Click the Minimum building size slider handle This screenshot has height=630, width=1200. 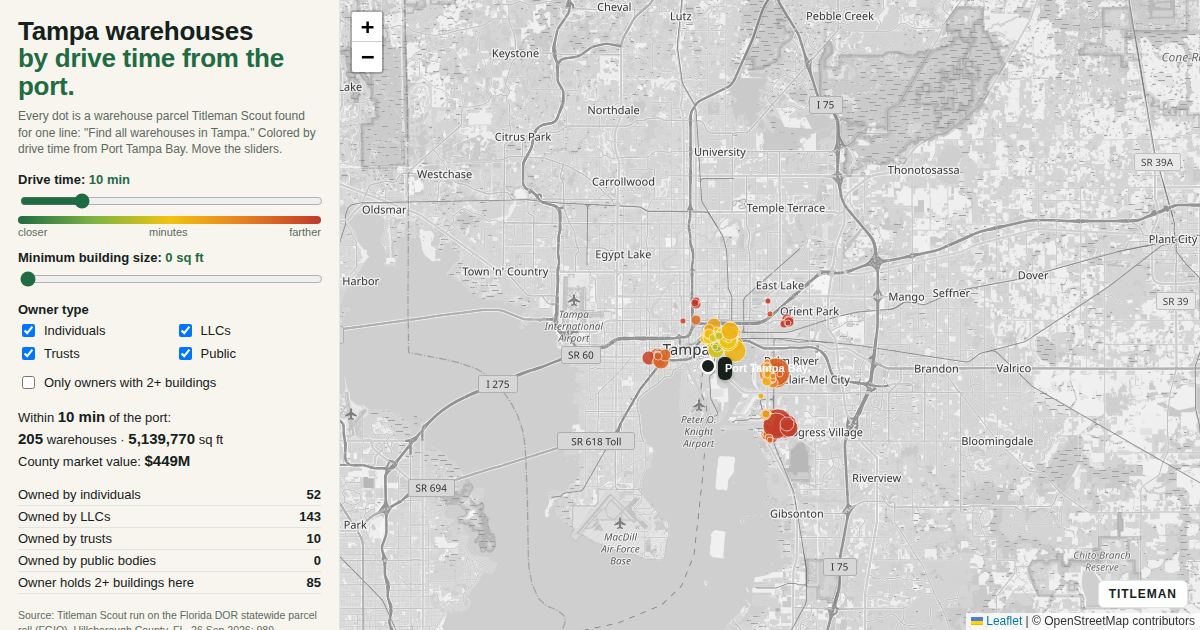(28, 279)
